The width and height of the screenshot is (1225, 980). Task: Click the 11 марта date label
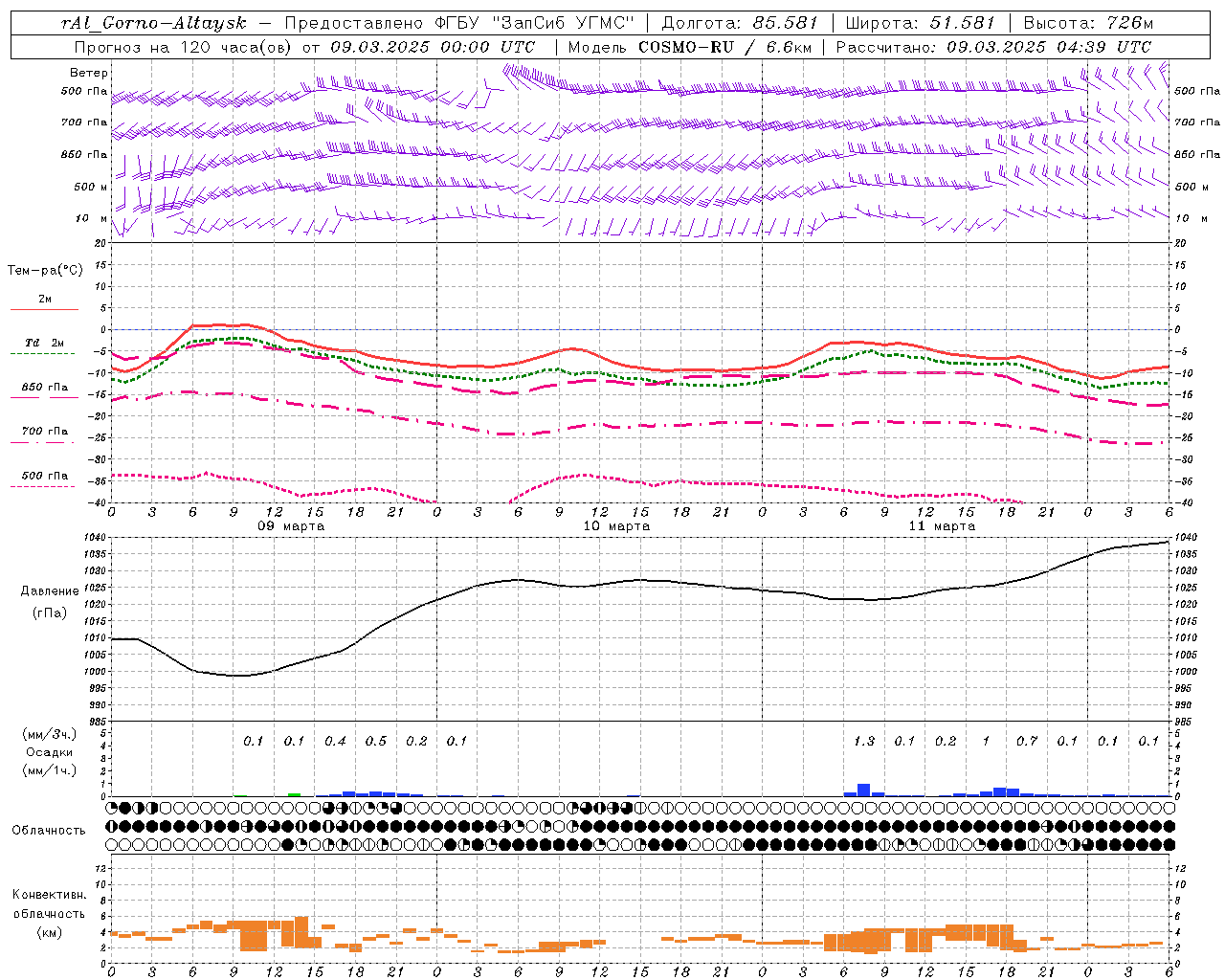[x=942, y=526]
